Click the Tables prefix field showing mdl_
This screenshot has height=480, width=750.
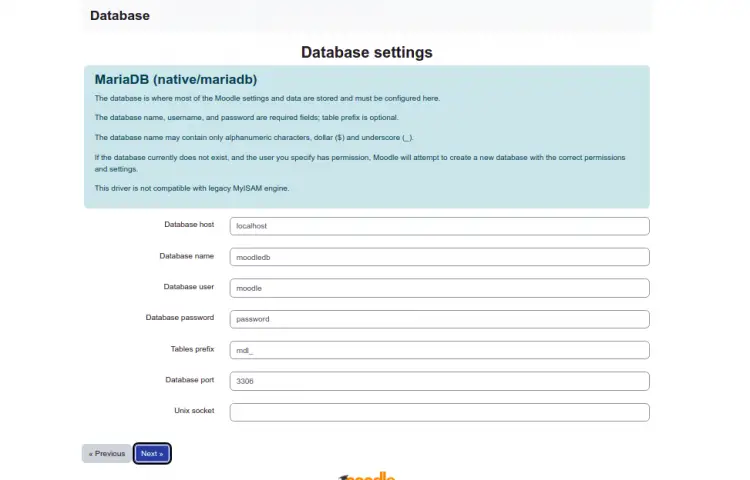(x=439, y=350)
